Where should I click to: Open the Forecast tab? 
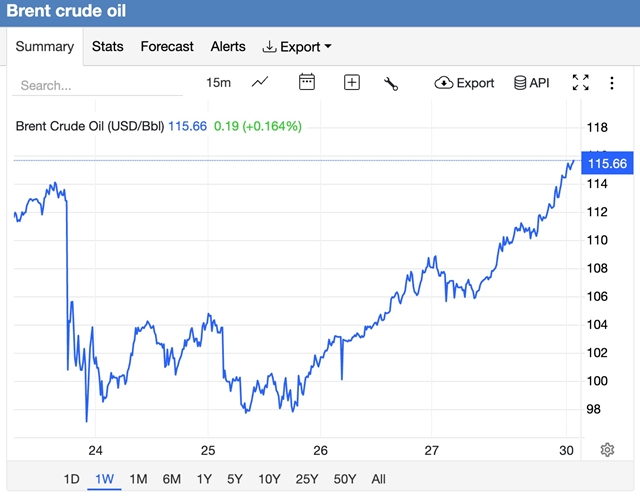[x=166, y=47]
